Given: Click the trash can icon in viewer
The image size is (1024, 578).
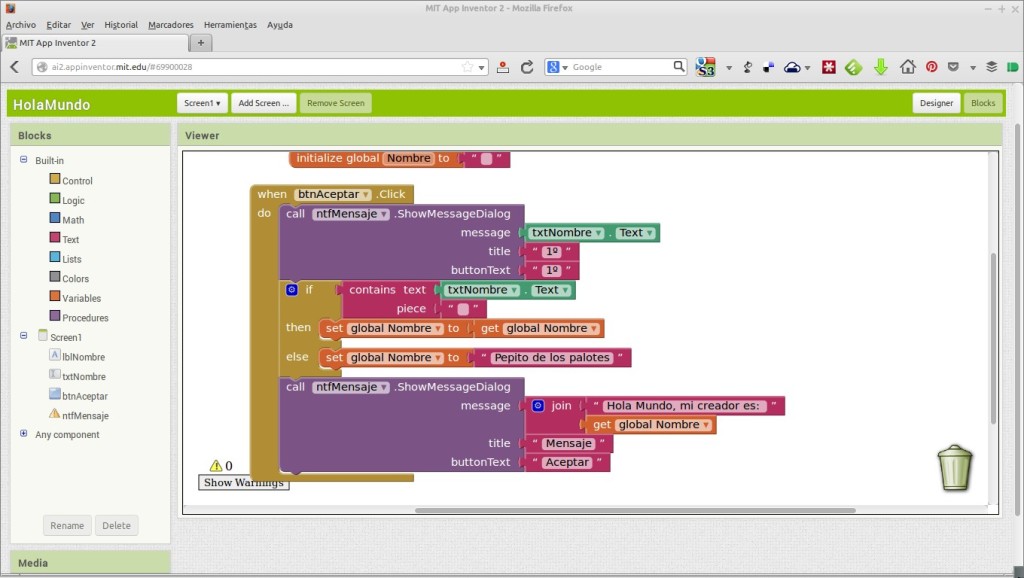Looking at the screenshot, I should [954, 468].
